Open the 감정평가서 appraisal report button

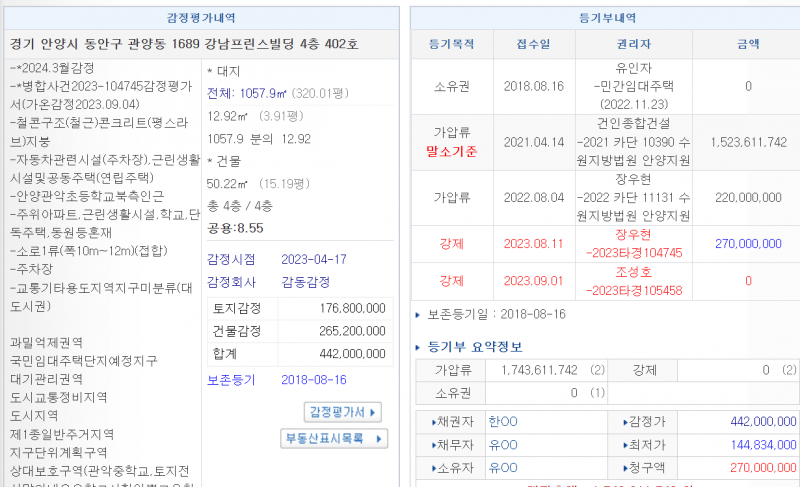(343, 411)
